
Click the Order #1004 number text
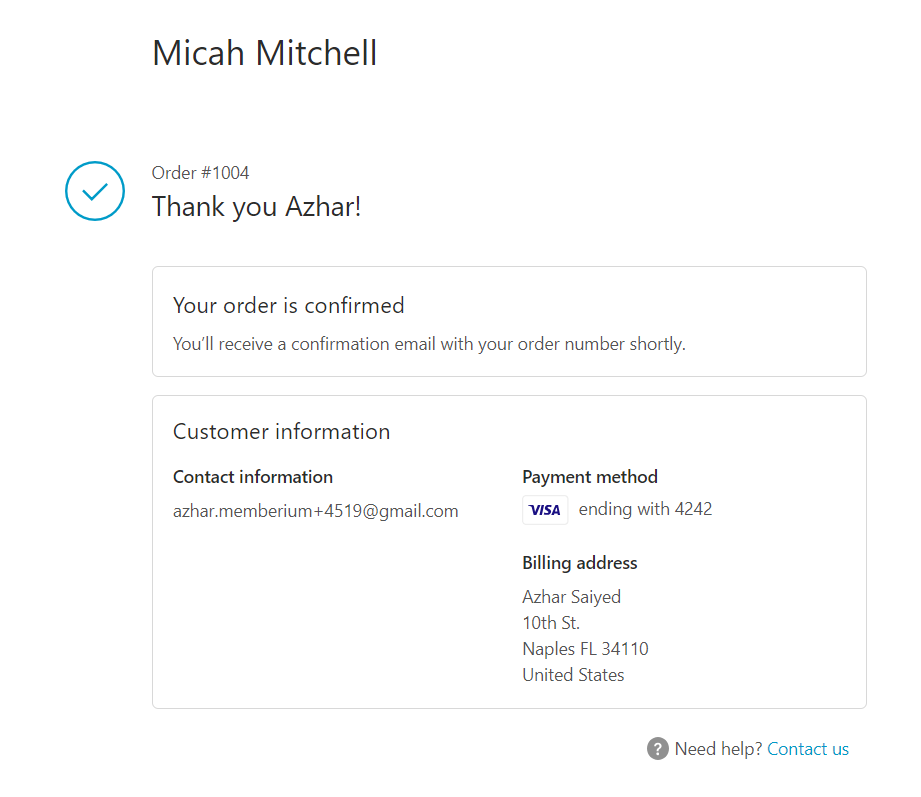[x=200, y=173]
